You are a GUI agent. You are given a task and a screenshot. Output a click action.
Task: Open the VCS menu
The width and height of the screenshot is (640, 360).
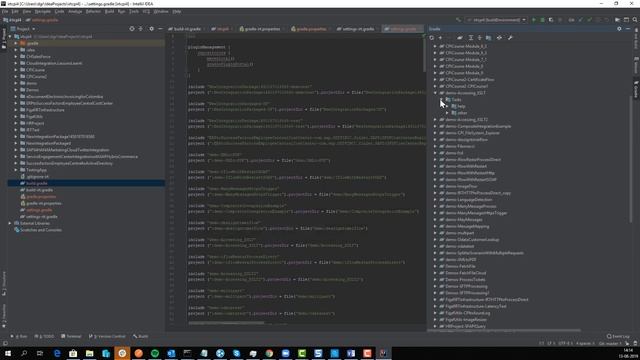point(146,11)
